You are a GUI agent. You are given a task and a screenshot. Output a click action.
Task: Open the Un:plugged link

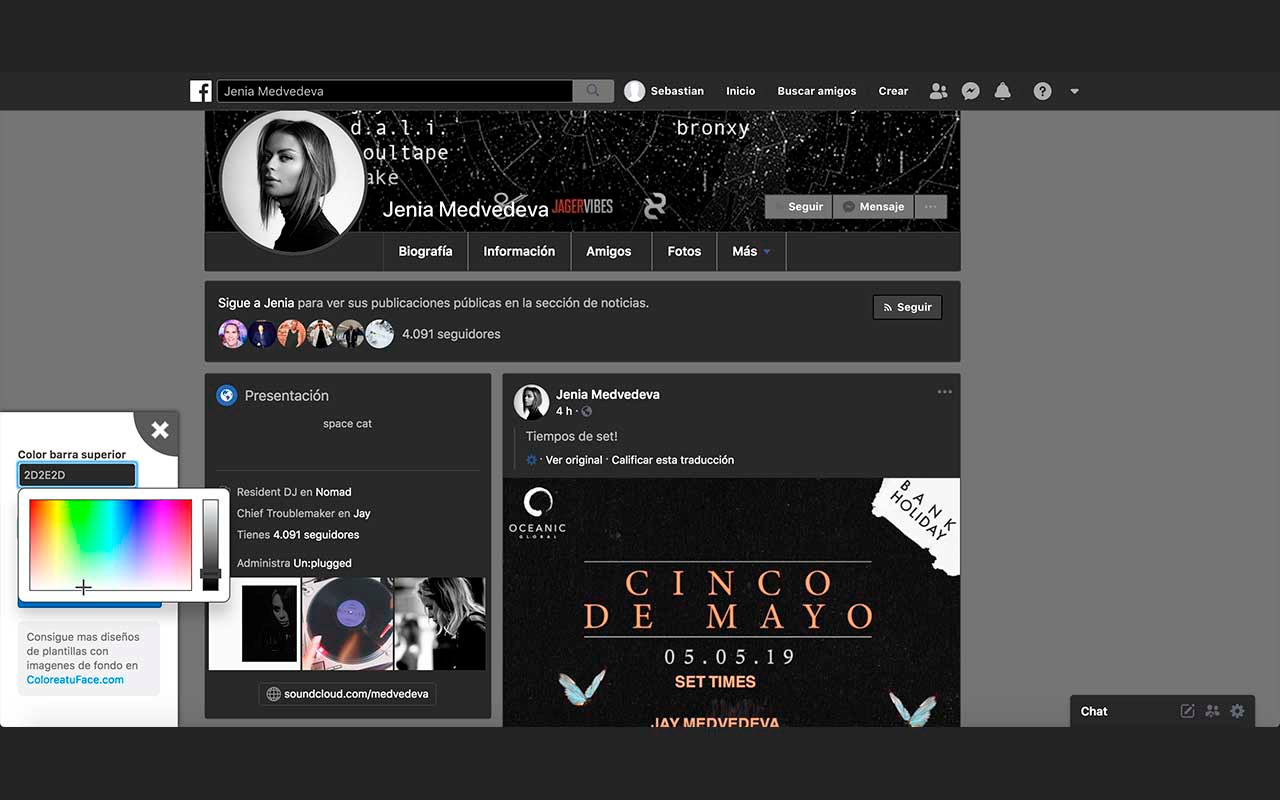pyautogui.click(x=322, y=563)
